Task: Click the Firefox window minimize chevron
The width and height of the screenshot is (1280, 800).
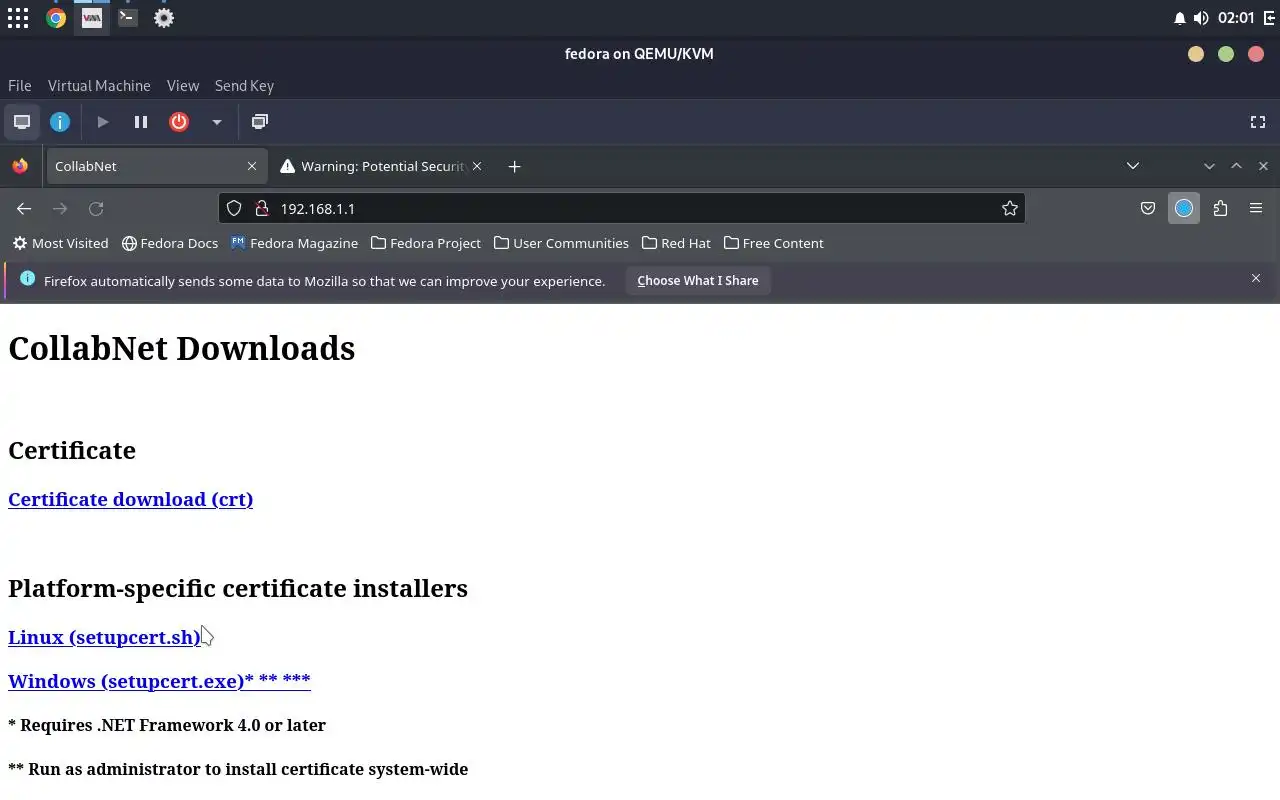Action: 1209,166
